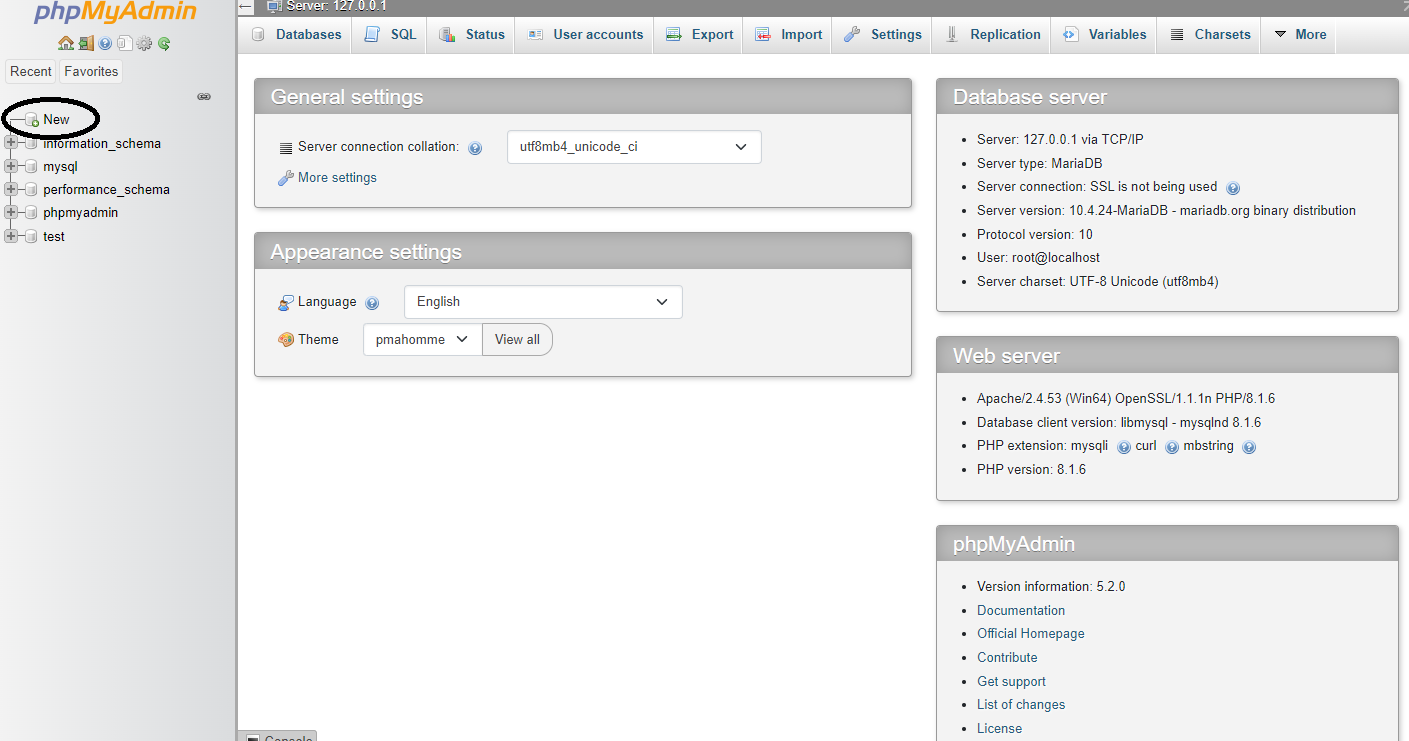Open help icon after mysqli extension
1409x741 pixels.
tap(1124, 447)
